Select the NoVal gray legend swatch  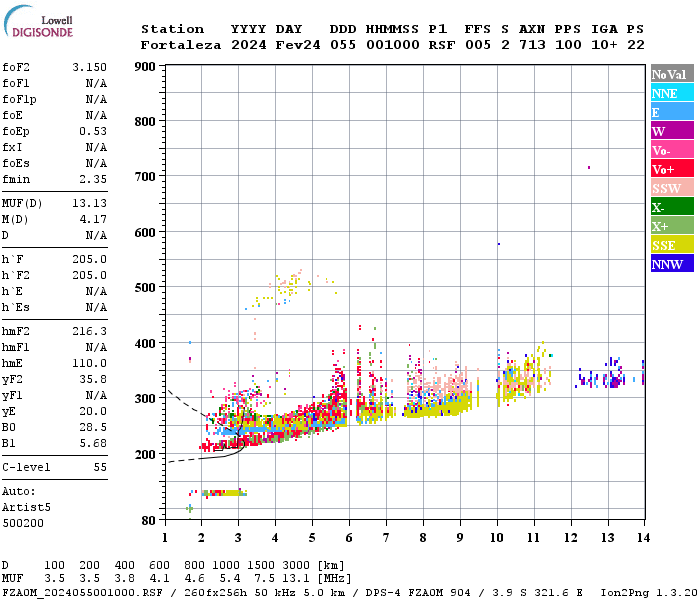(672, 74)
